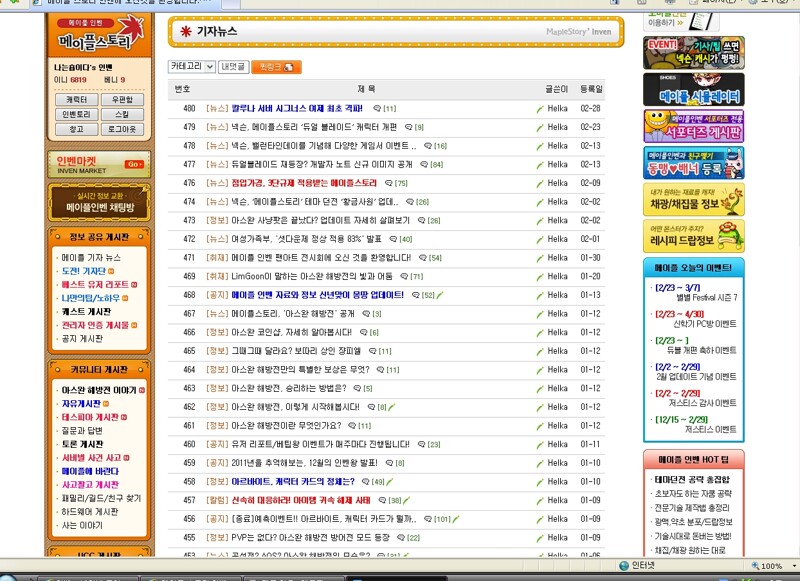
Task: Open article 476 titled 점입가경, 3단규제
Action: [304, 183]
